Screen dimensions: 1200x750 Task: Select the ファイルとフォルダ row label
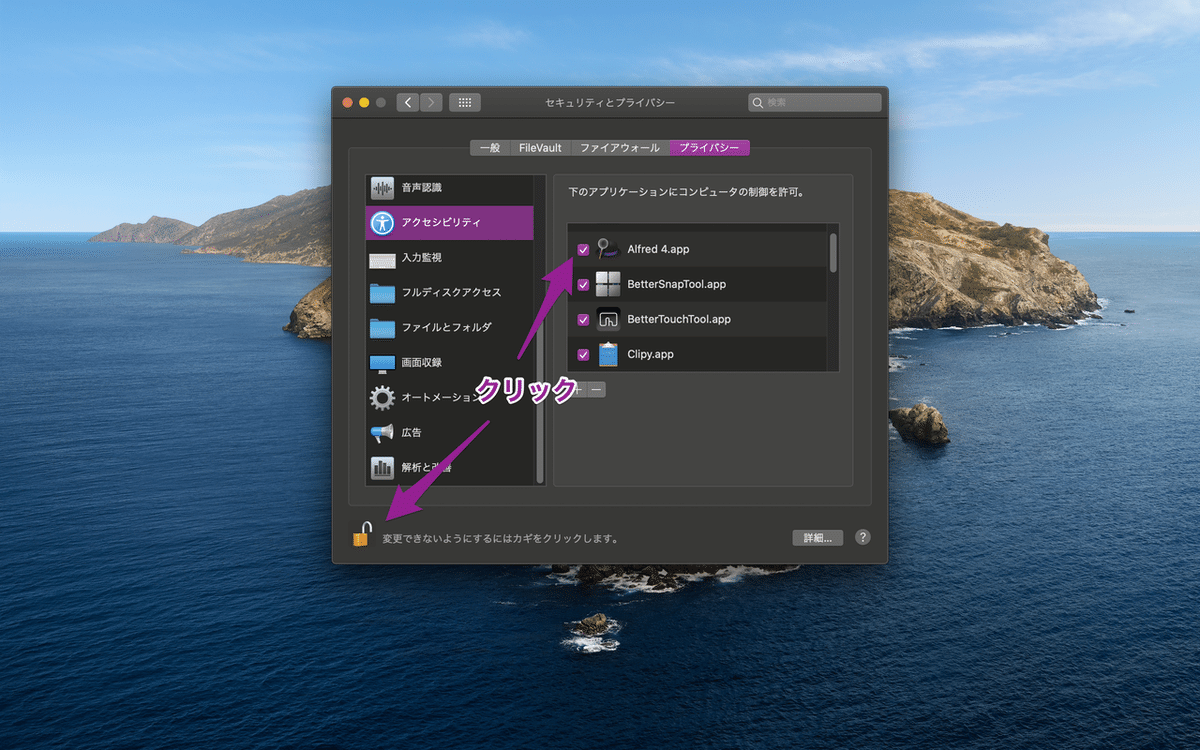(x=446, y=328)
